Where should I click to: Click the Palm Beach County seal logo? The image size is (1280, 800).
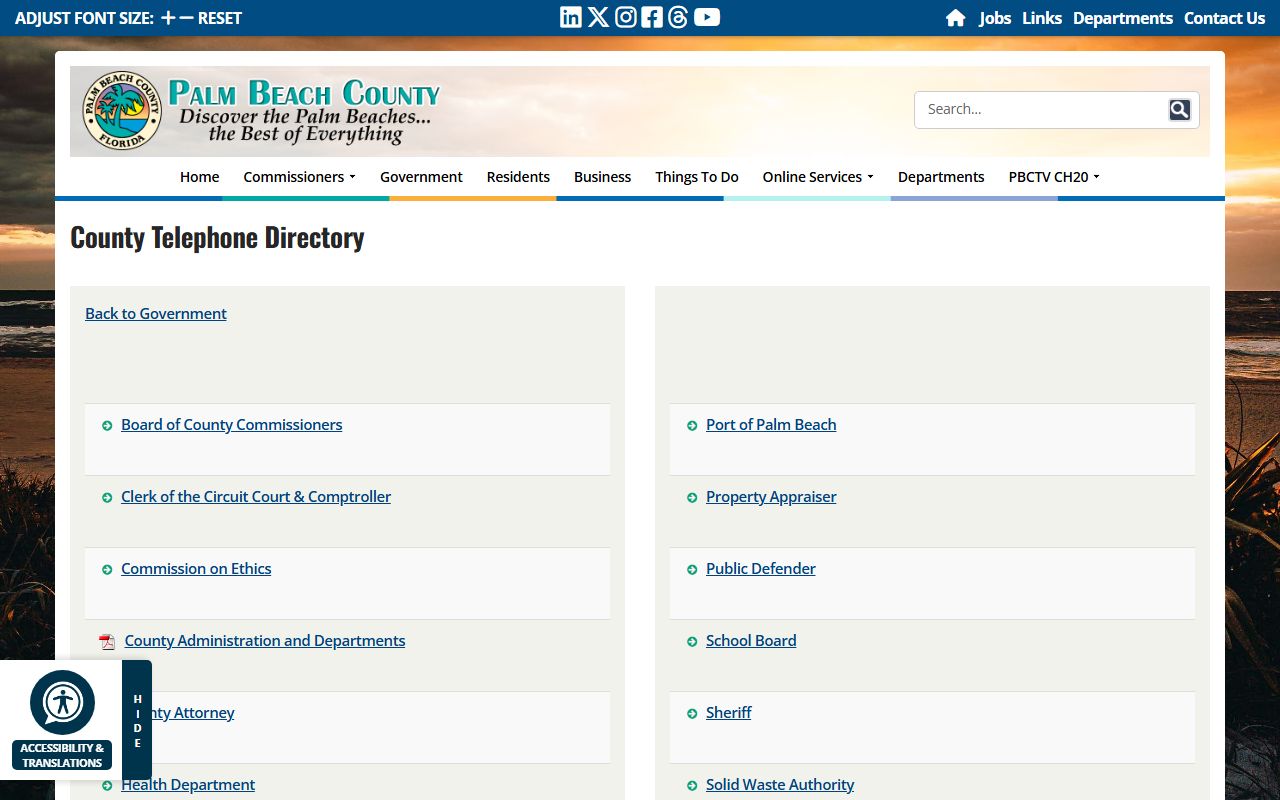tap(122, 110)
